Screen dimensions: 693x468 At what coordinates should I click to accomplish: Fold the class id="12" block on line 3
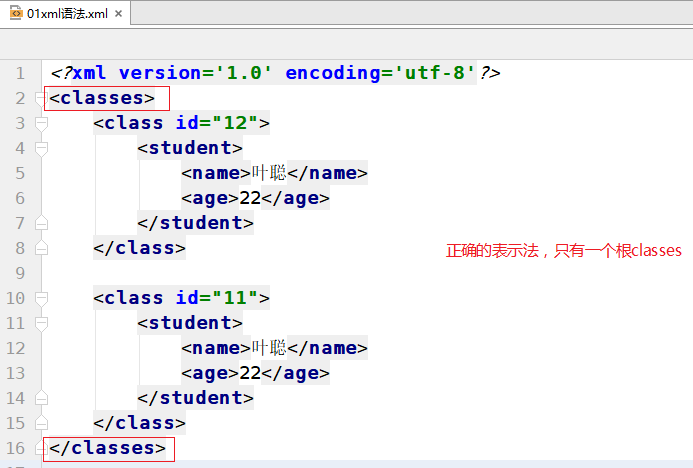pyautogui.click(x=41, y=123)
